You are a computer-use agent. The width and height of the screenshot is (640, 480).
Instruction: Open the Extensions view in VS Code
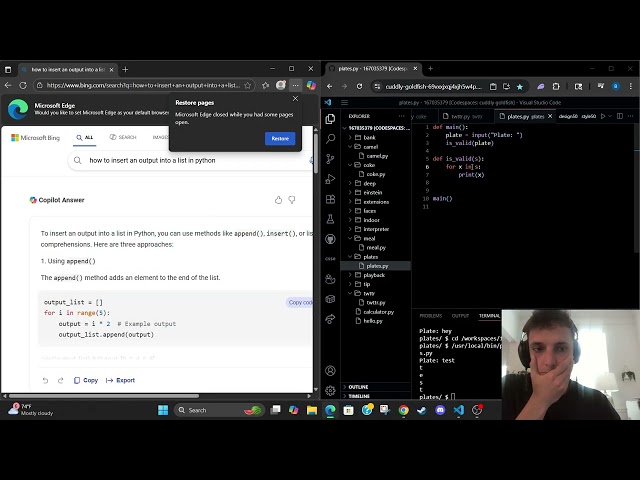(x=330, y=199)
